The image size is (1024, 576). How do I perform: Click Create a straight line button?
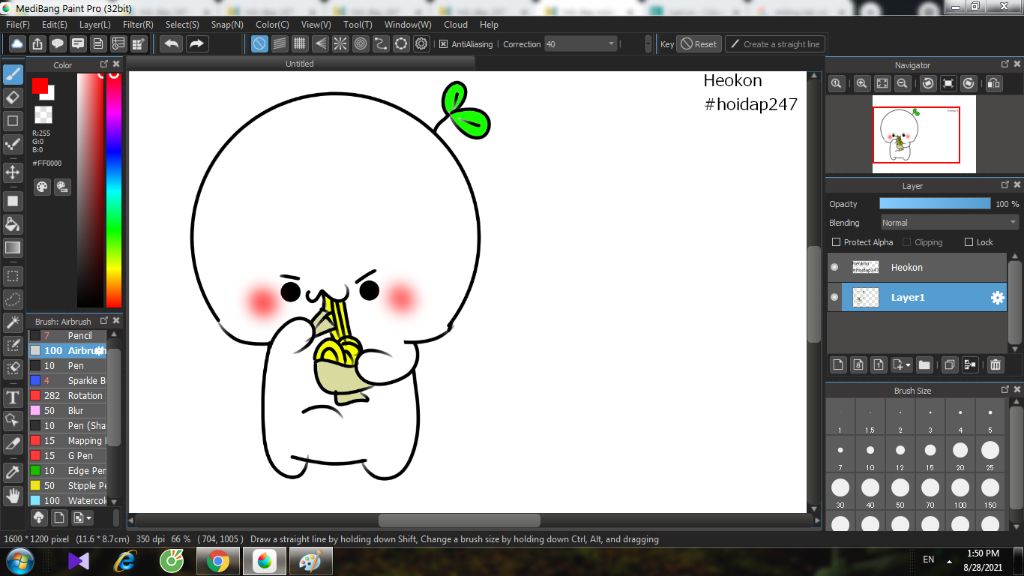click(x=775, y=44)
